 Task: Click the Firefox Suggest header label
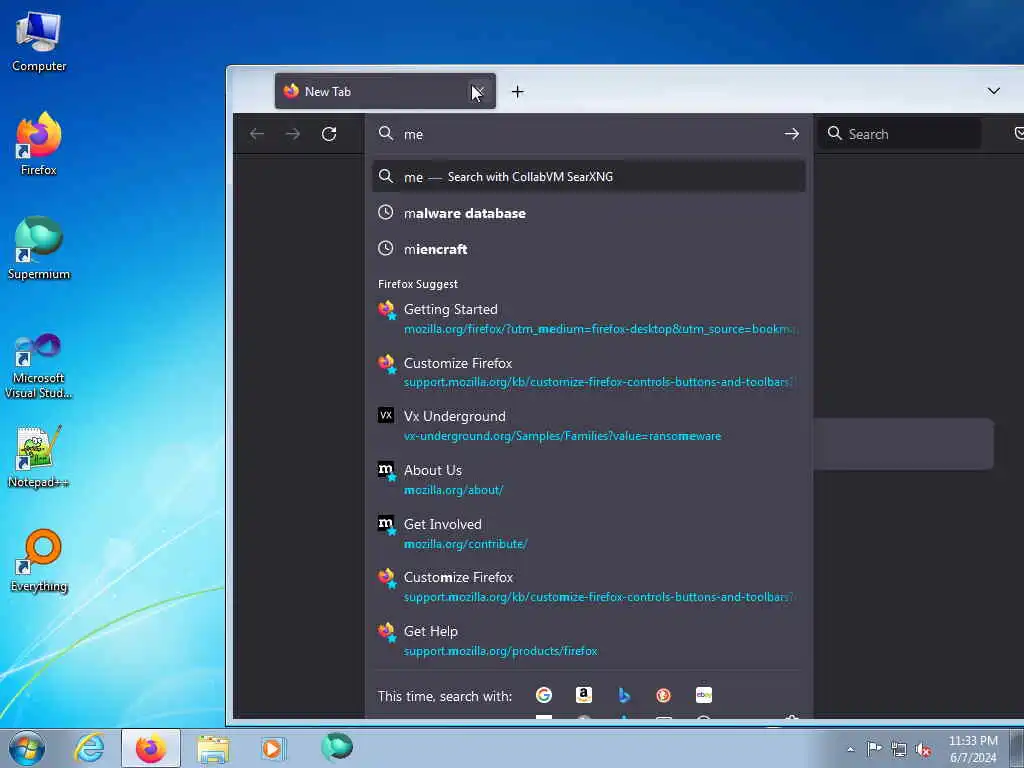418,284
